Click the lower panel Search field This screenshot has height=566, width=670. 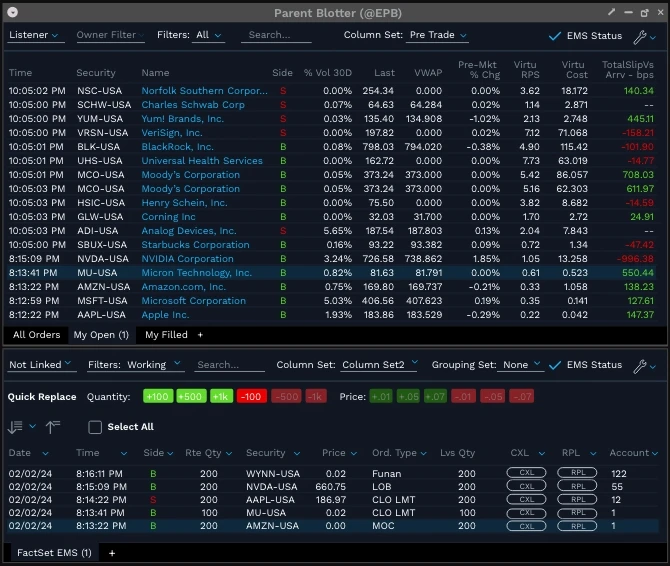coord(229,365)
